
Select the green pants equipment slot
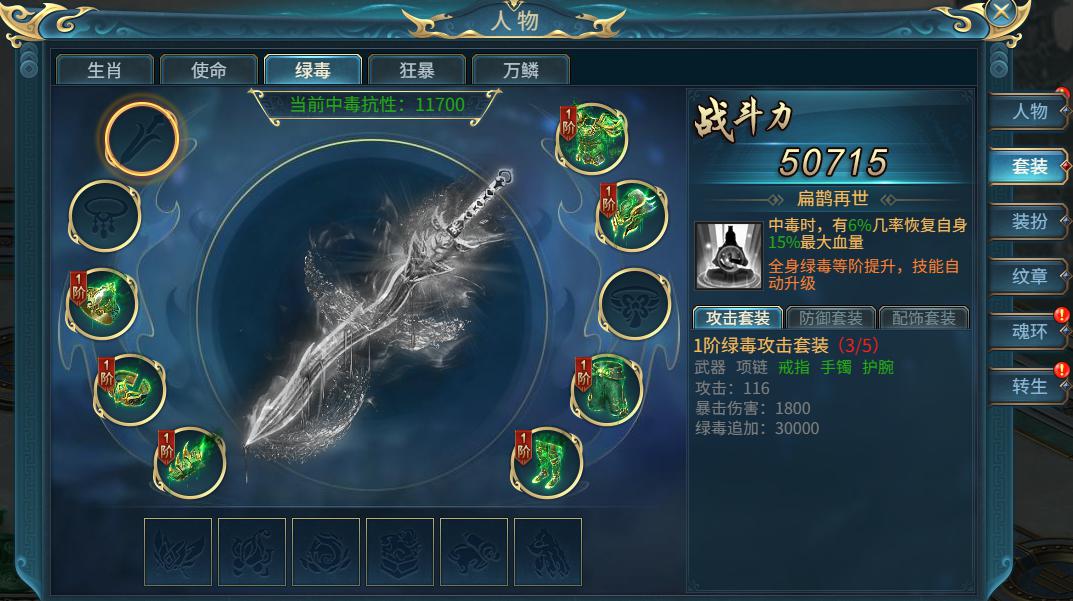(x=607, y=390)
